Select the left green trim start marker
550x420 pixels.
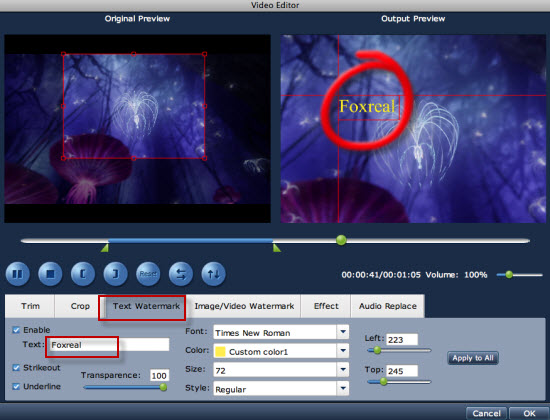pyautogui.click(x=105, y=248)
